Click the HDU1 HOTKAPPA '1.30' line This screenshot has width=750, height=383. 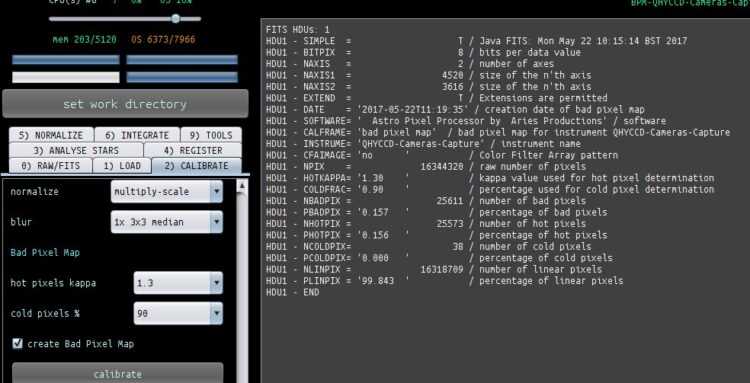(490, 178)
